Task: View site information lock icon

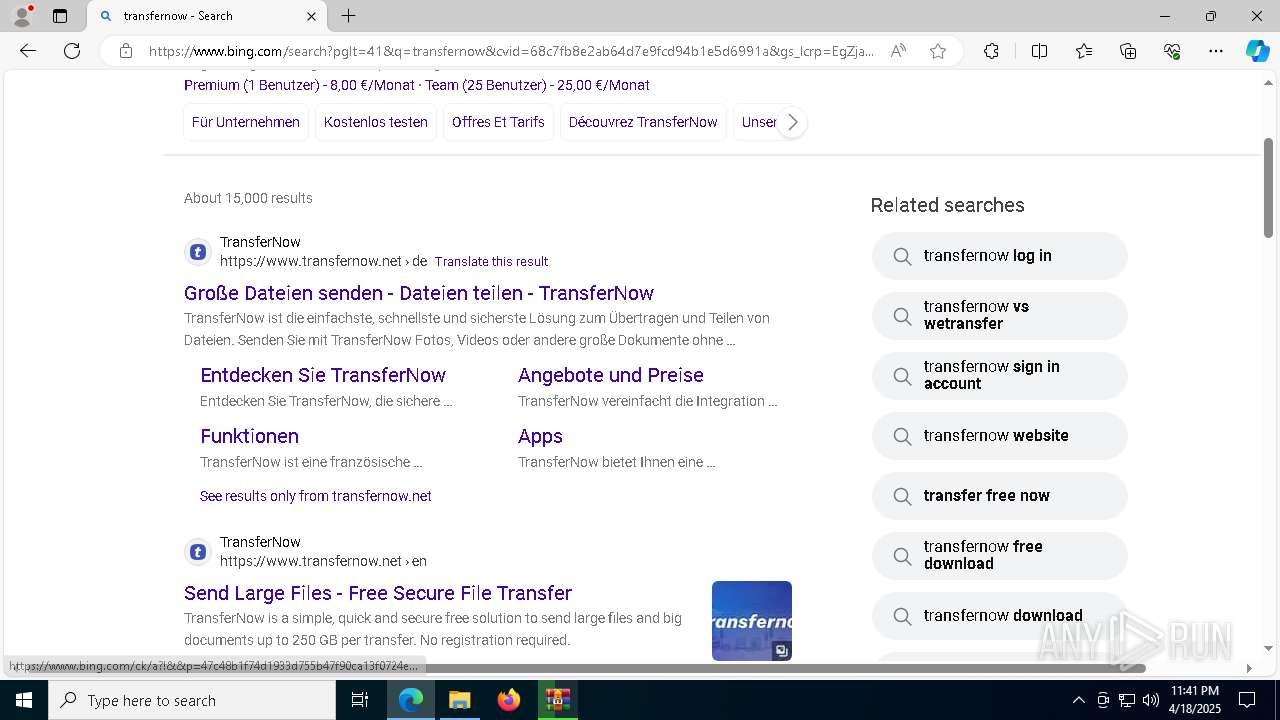Action: 125,51
